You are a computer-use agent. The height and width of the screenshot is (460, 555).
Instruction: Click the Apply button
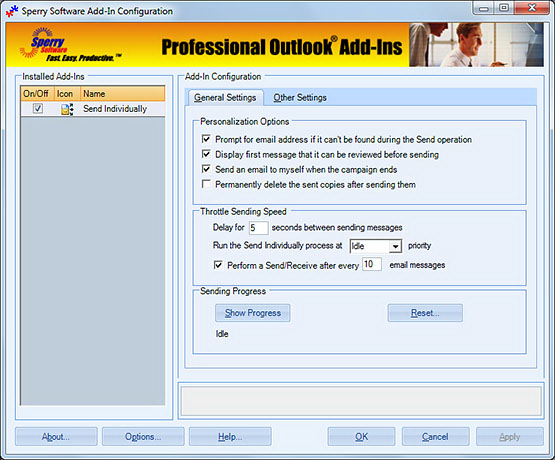coord(510,437)
